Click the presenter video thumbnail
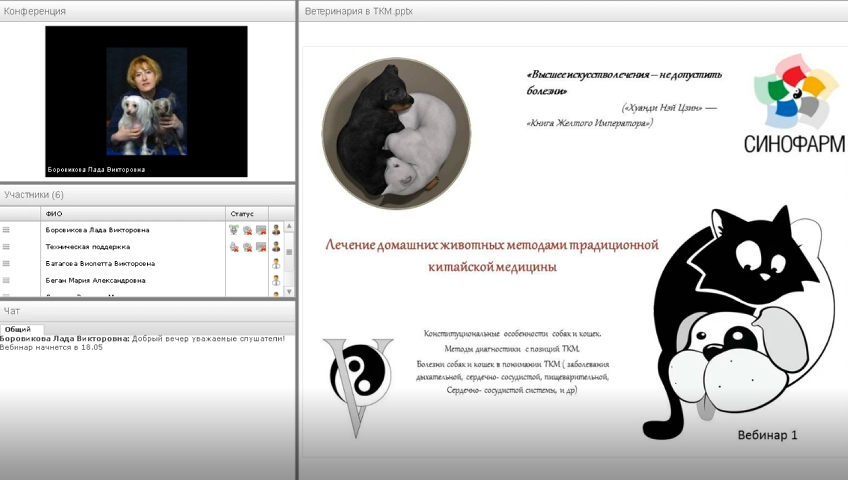This screenshot has height=480, width=848. click(x=146, y=101)
